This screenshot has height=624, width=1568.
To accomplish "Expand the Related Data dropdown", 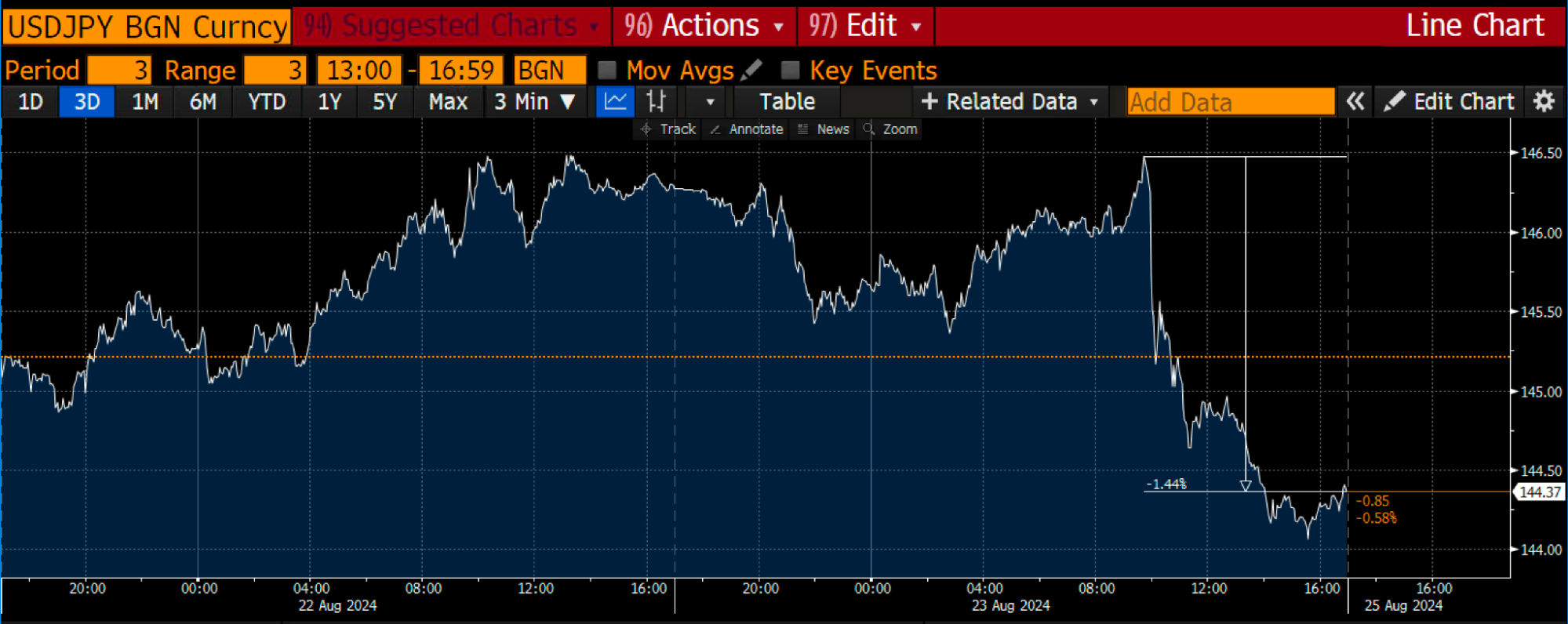I will click(x=1010, y=102).
